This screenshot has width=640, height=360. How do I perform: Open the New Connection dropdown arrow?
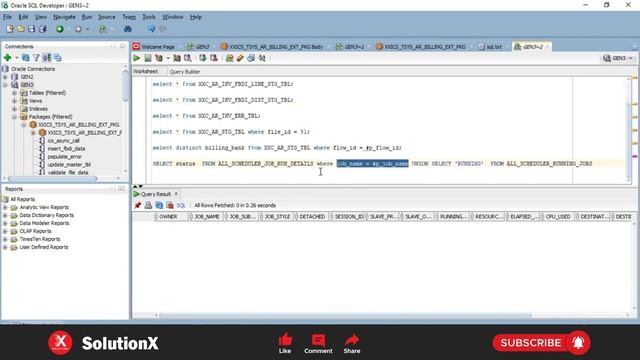point(17,58)
